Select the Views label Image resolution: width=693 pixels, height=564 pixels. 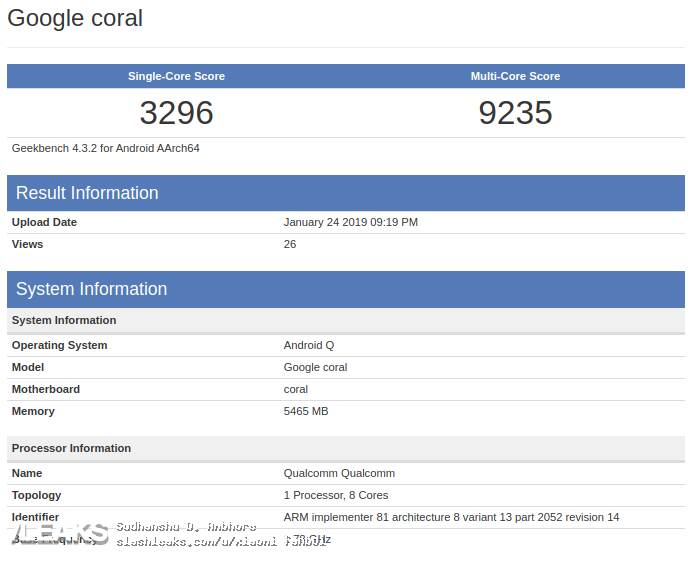coord(27,244)
